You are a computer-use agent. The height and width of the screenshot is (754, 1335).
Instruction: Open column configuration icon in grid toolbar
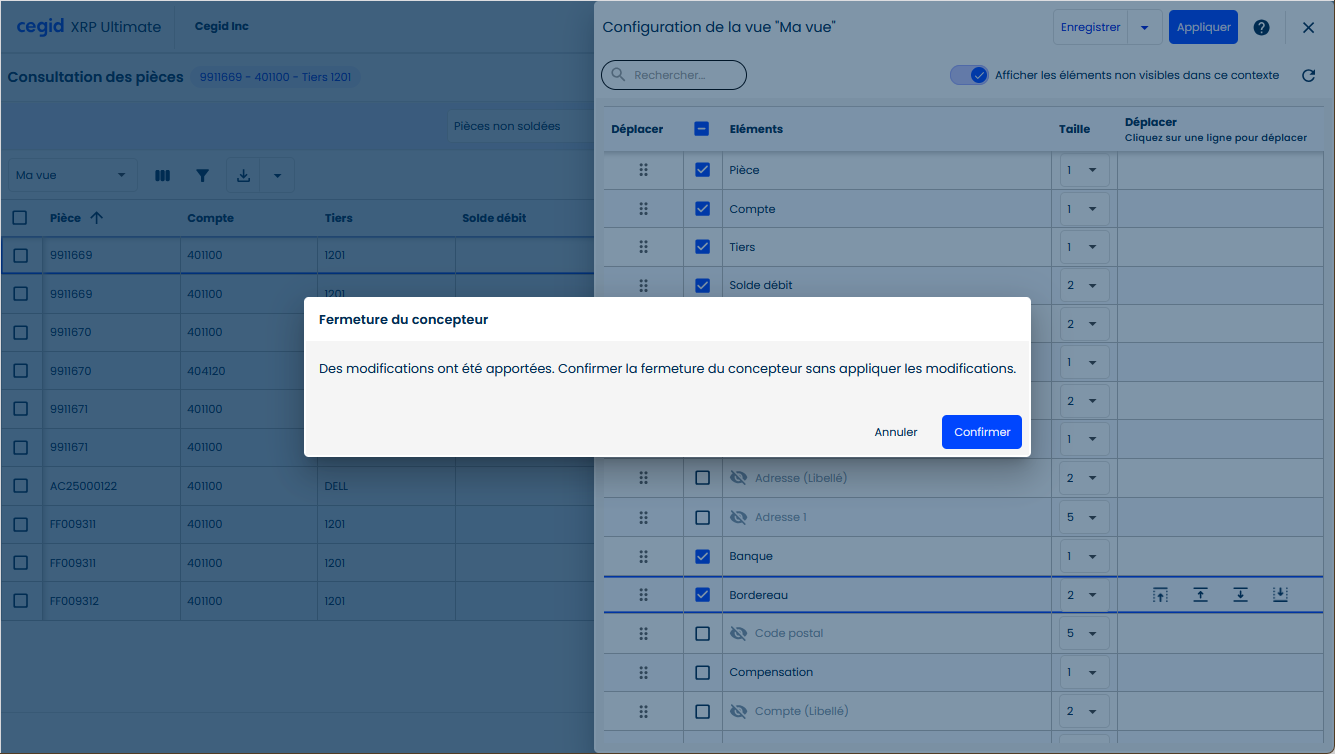pyautogui.click(x=163, y=176)
